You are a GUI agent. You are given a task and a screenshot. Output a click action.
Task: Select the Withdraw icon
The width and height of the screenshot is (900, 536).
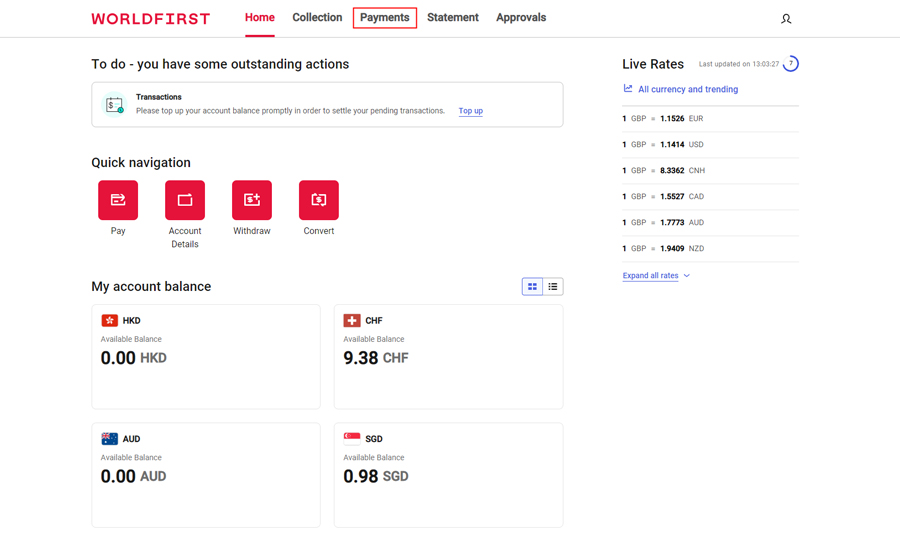(252, 200)
